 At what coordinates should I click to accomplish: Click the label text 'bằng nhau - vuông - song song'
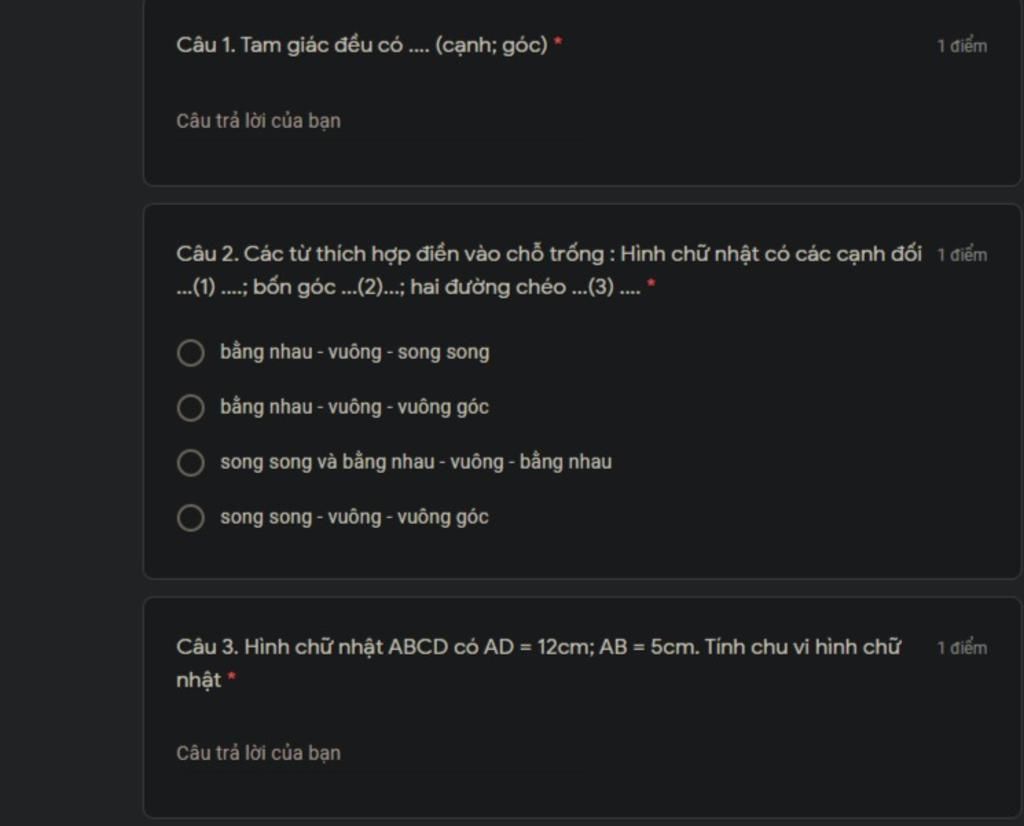pos(355,352)
